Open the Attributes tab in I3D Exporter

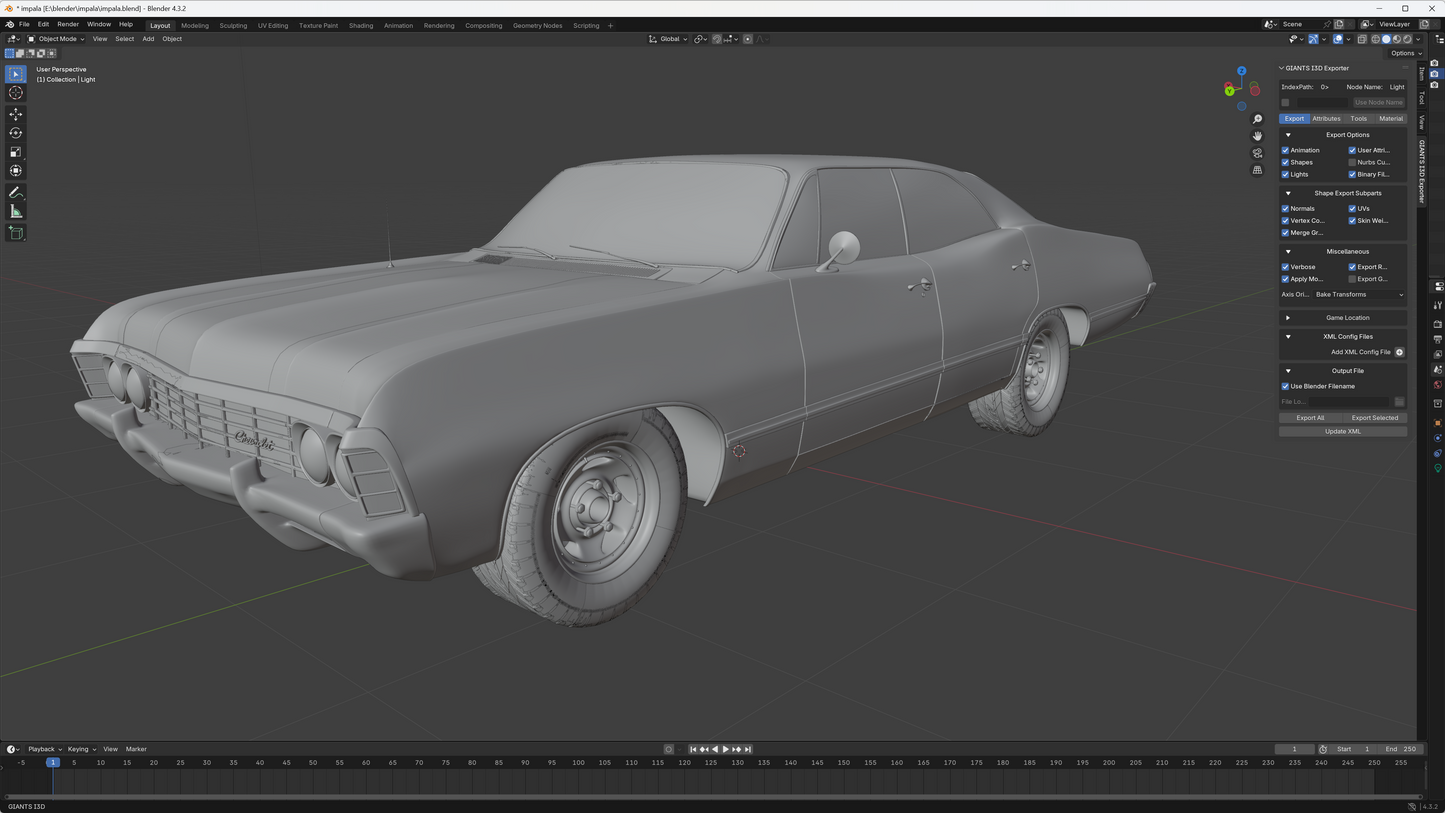pyautogui.click(x=1326, y=119)
